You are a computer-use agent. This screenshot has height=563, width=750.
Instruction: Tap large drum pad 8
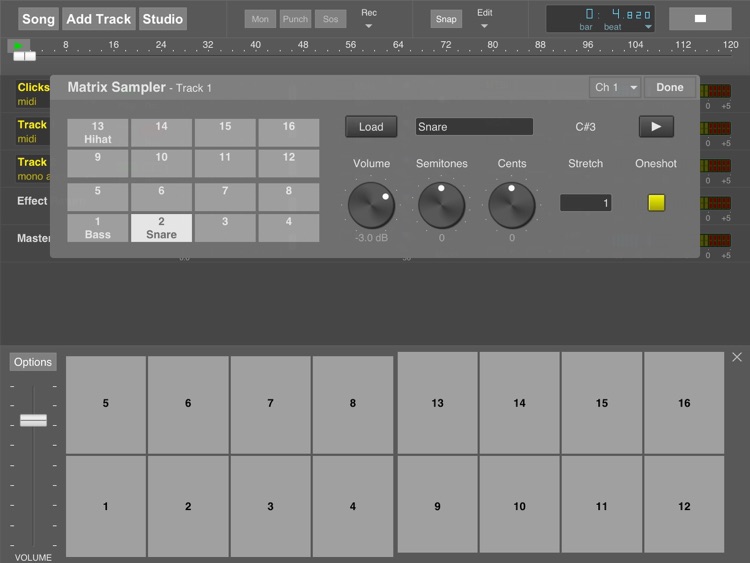[353, 404]
